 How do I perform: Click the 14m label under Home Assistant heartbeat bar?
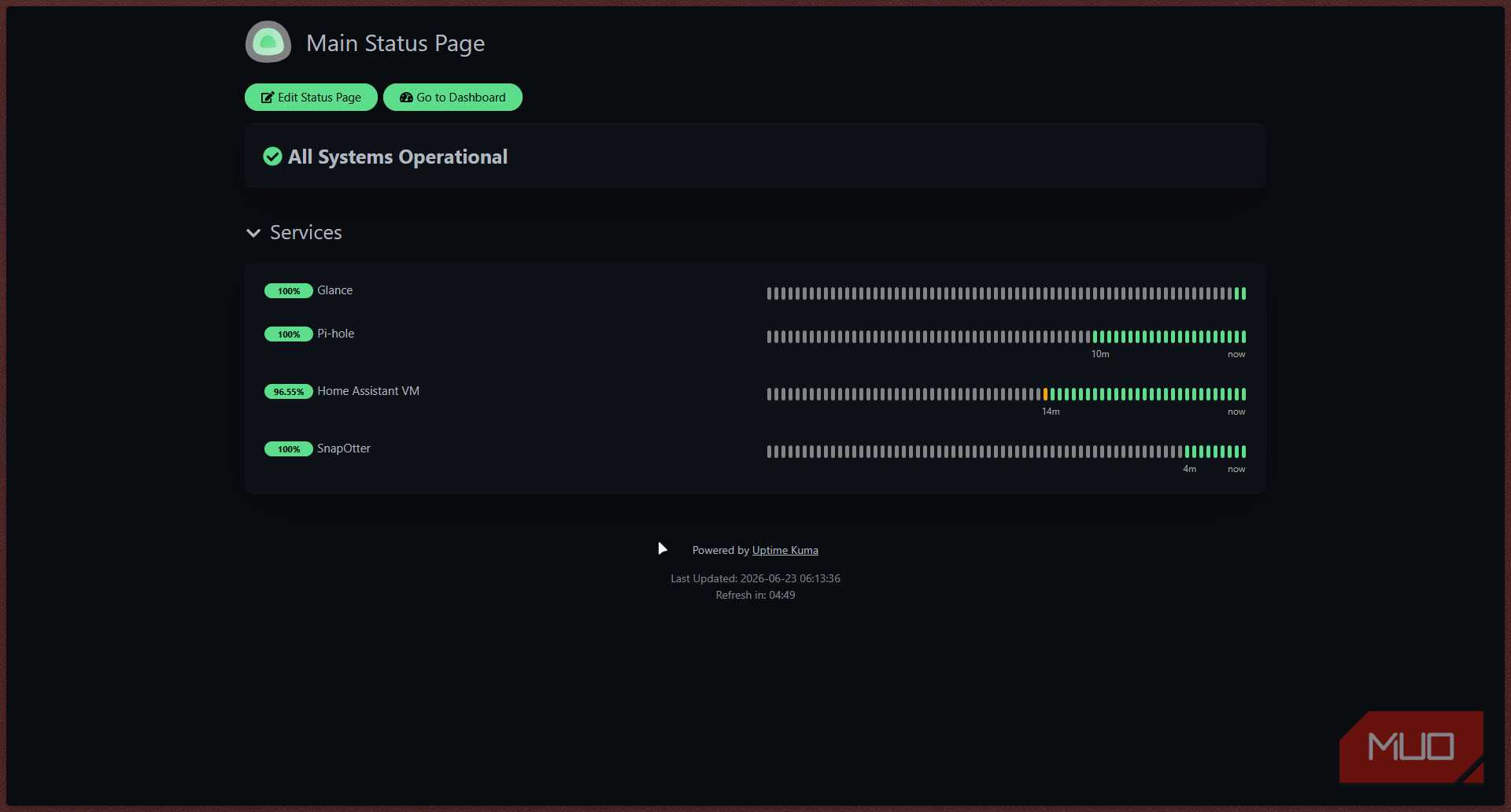pos(1051,412)
